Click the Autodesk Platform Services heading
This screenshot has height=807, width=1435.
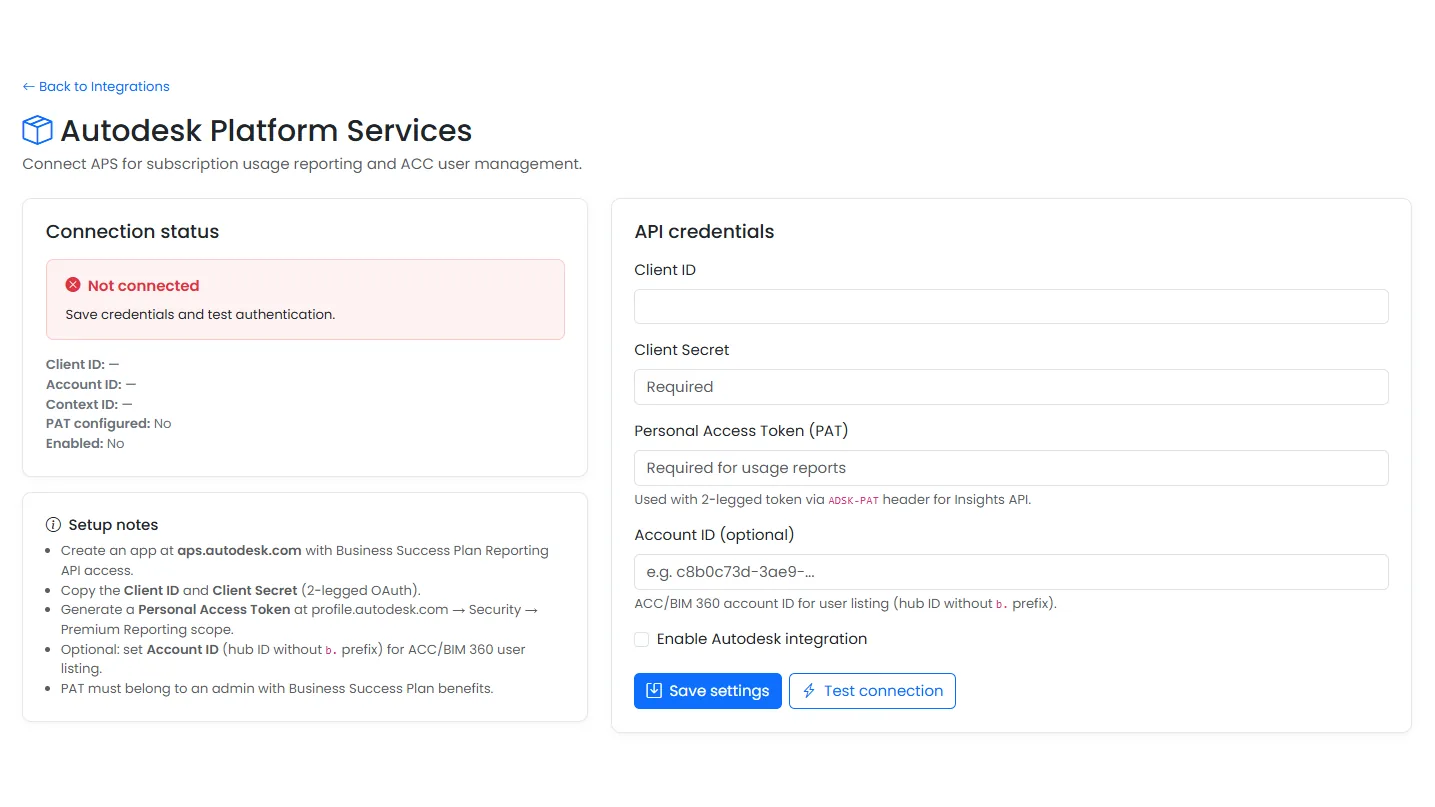266,130
